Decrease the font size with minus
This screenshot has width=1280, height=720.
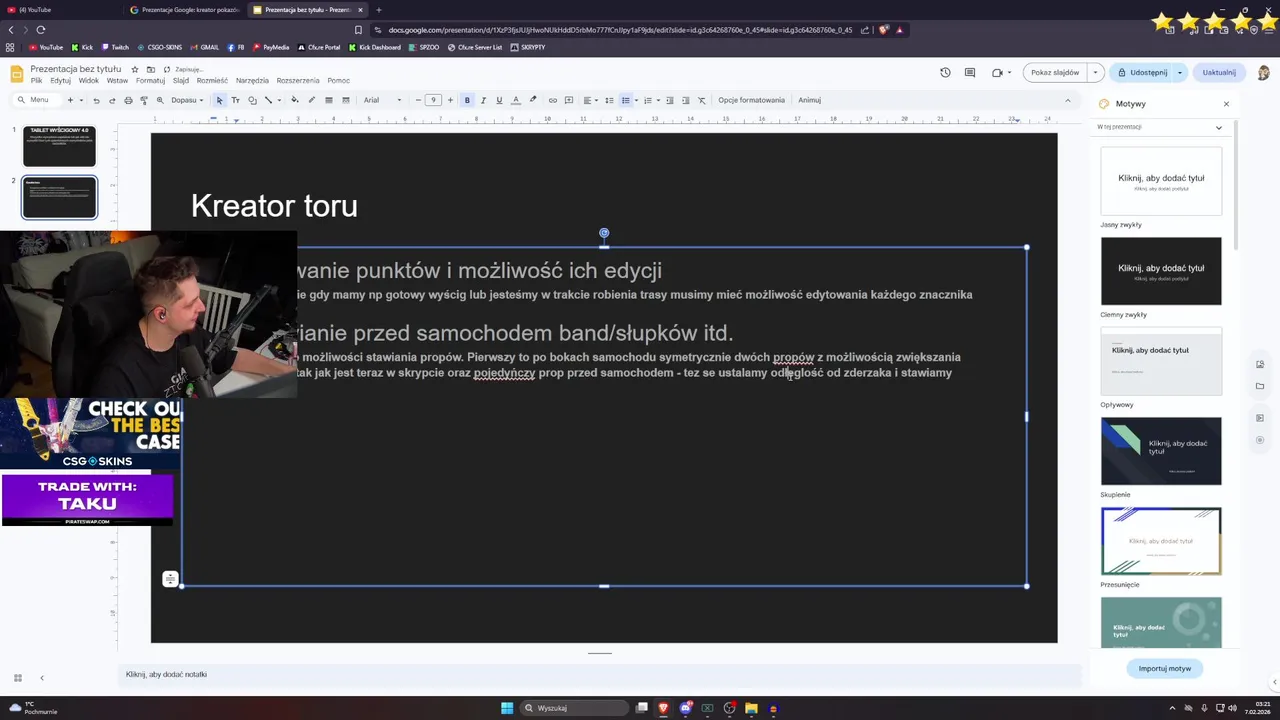(x=417, y=100)
